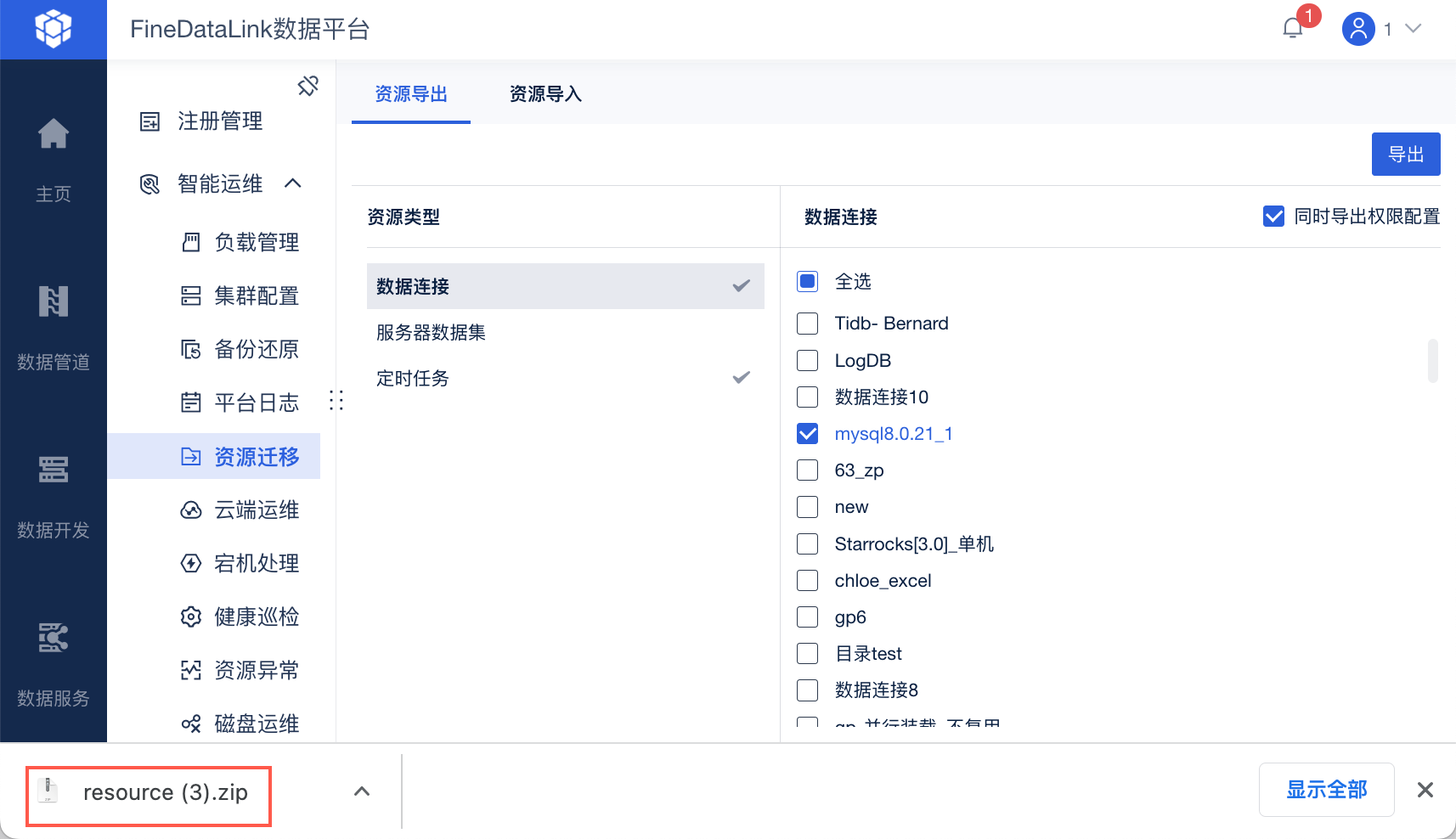
Task: Click the notification bell icon
Action: [1293, 29]
